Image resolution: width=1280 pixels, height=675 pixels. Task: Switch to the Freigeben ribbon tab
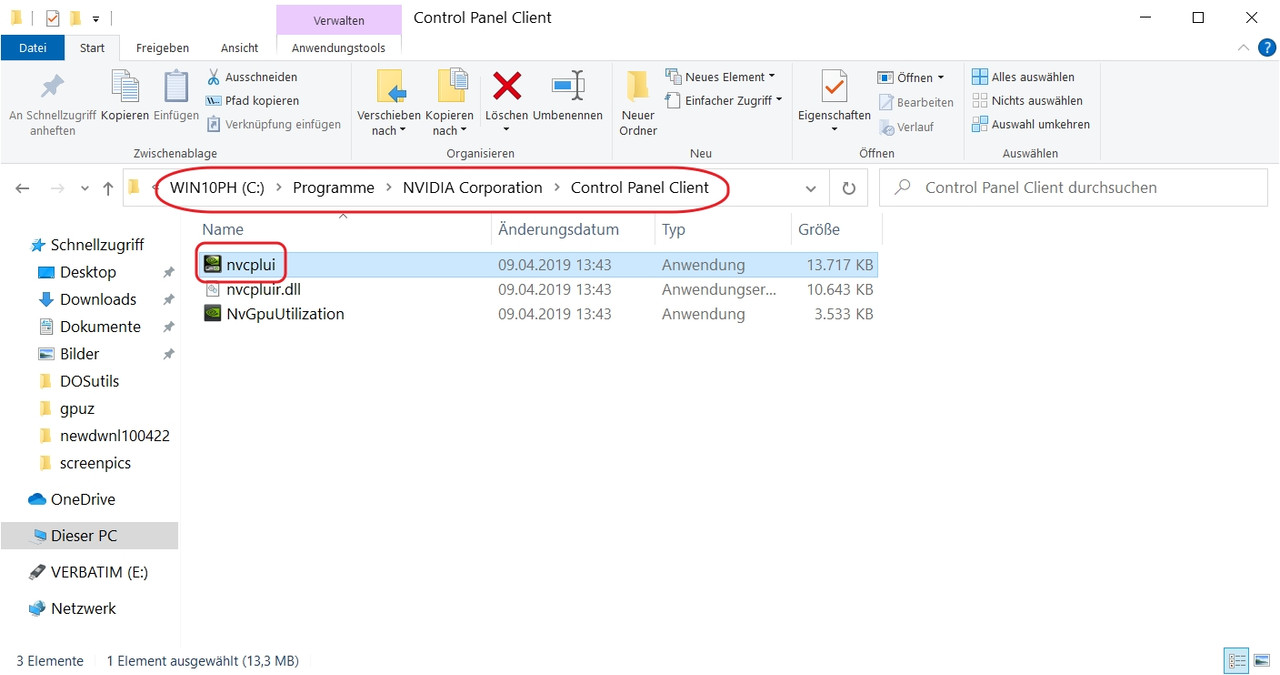(x=162, y=47)
